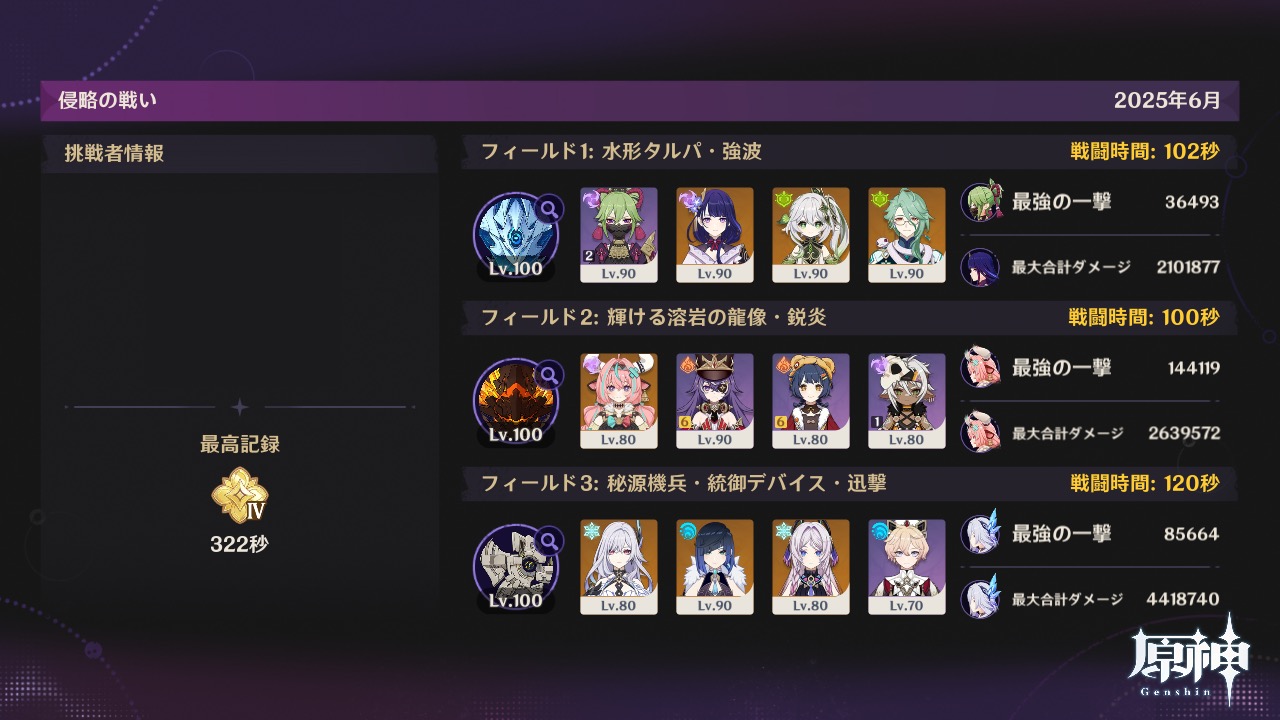Select the purple-haired Electro character portrait

pos(715,235)
